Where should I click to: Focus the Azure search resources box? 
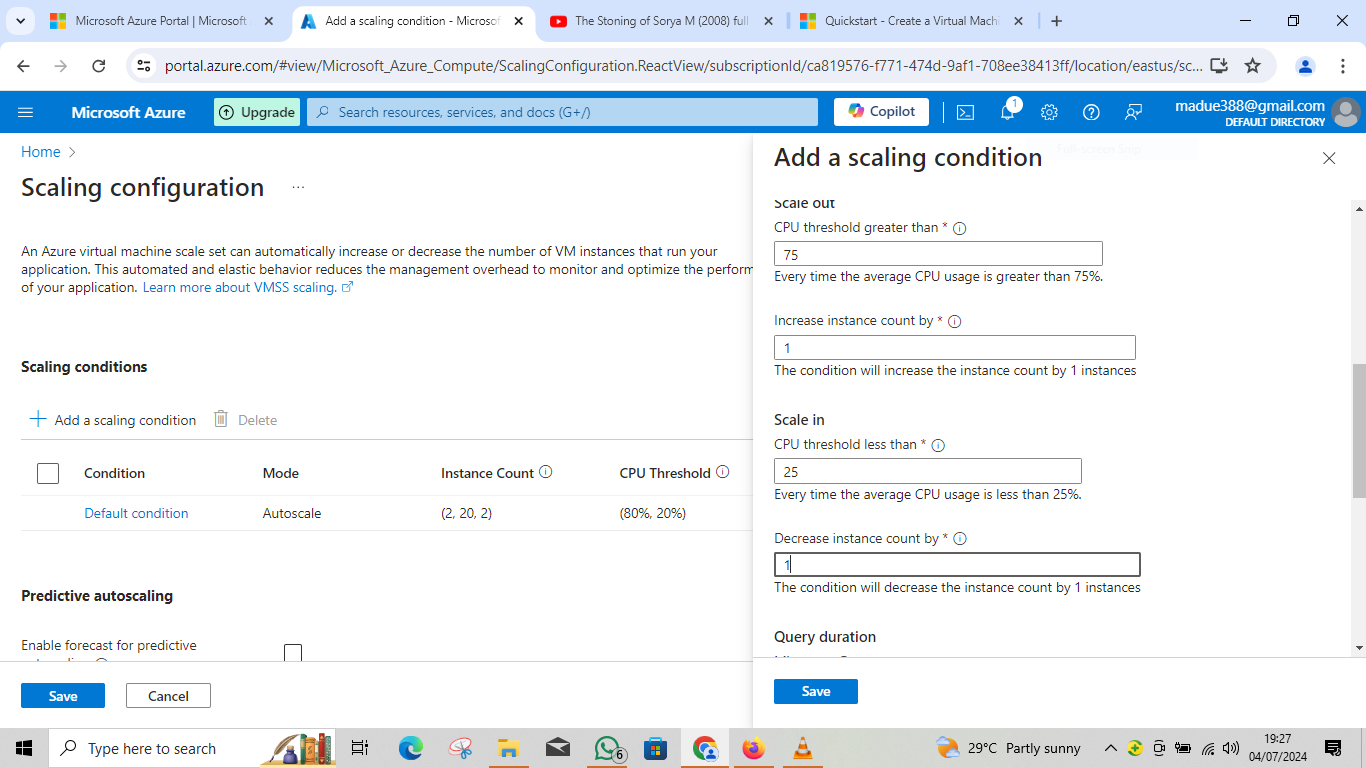[x=562, y=112]
